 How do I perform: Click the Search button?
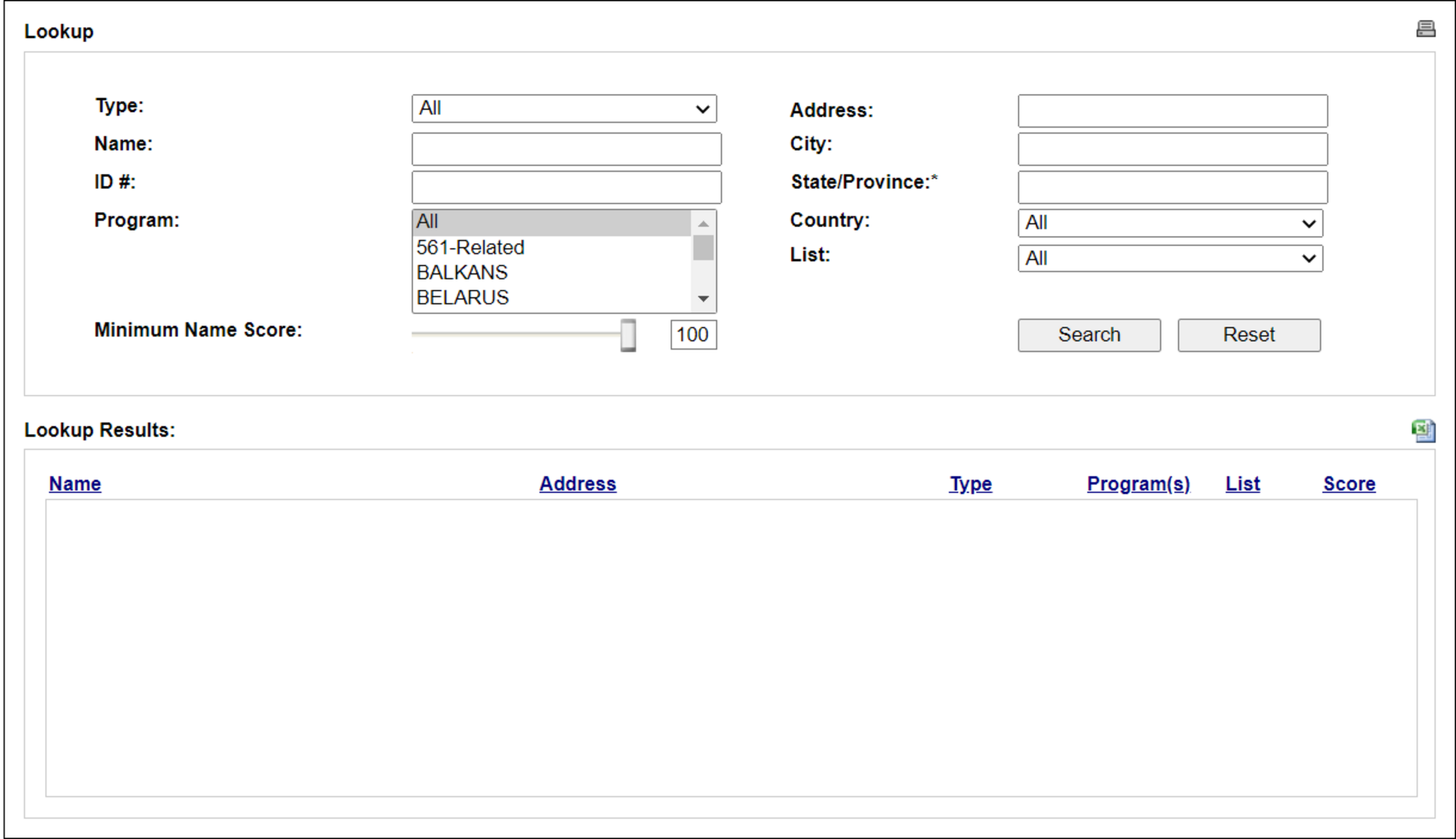coord(1089,335)
